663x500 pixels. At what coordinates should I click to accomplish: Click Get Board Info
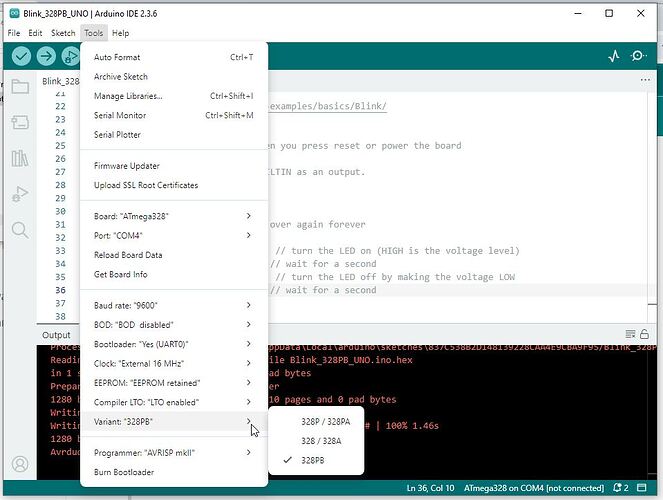coord(174,274)
